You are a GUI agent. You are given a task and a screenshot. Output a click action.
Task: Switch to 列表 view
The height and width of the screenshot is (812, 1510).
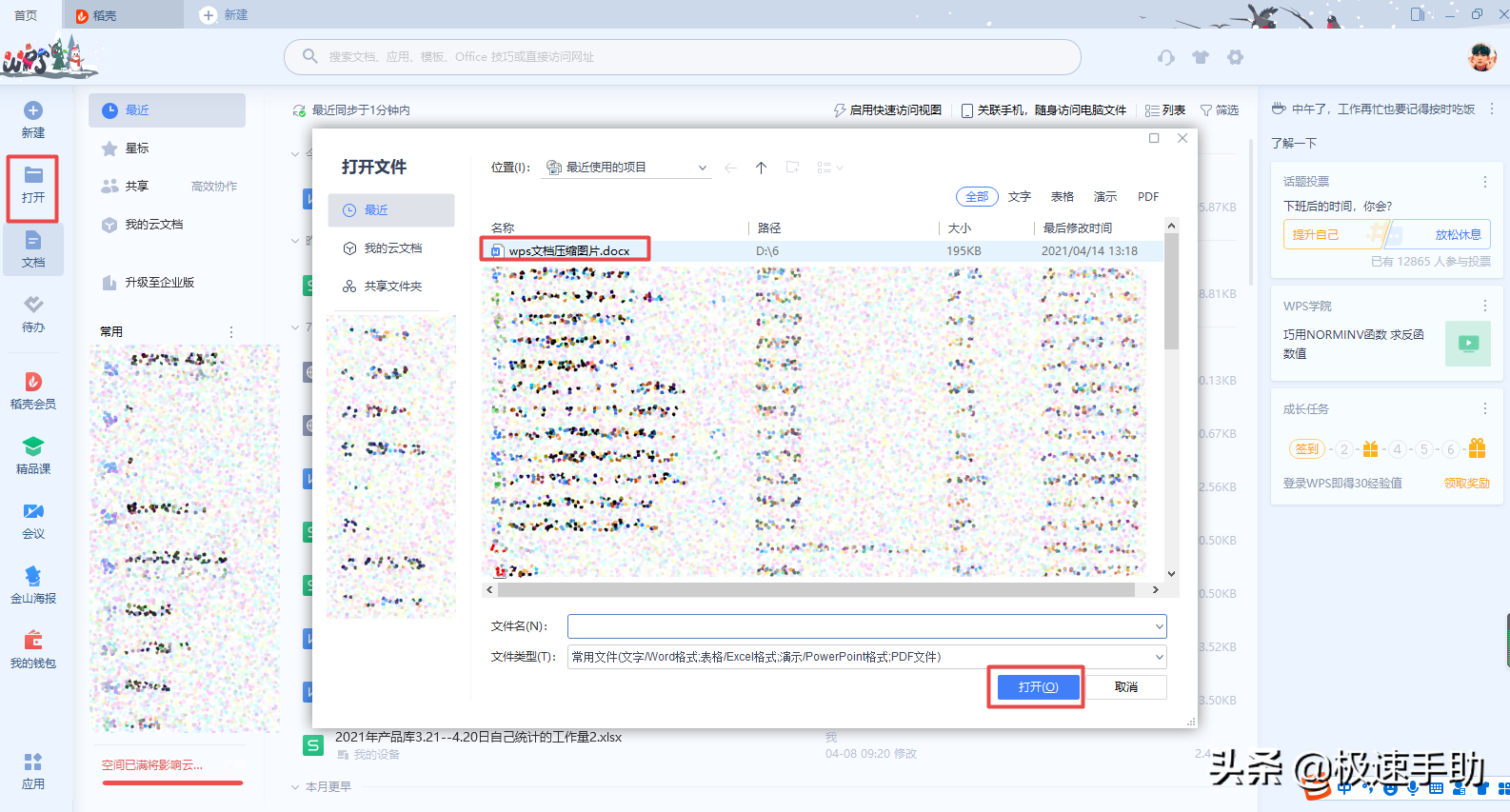point(1165,110)
